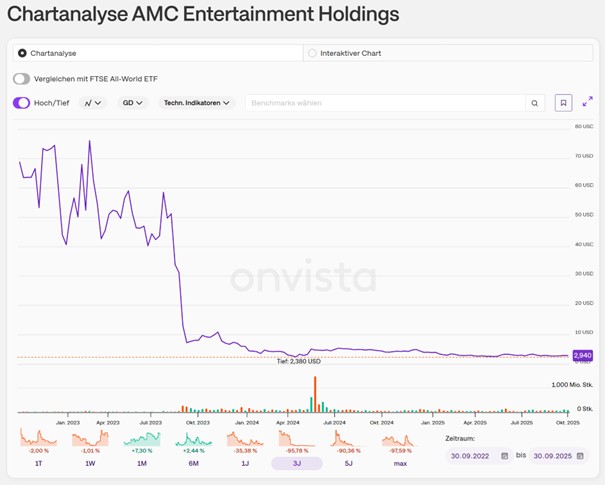Disable the Hoch/Tief switch
Screen dimensions: 605x485
point(21,102)
